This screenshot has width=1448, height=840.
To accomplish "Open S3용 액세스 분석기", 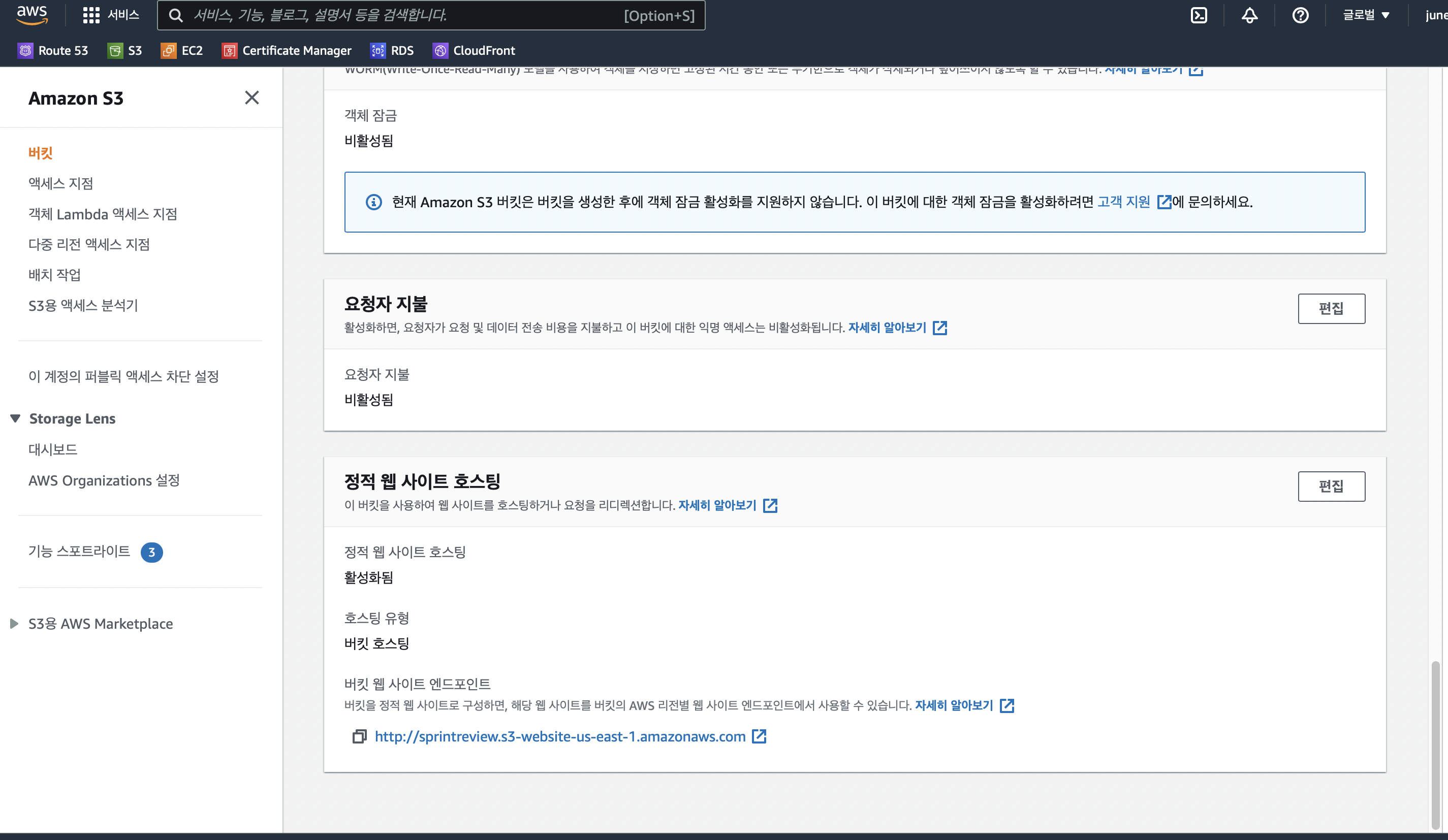I will [83, 306].
